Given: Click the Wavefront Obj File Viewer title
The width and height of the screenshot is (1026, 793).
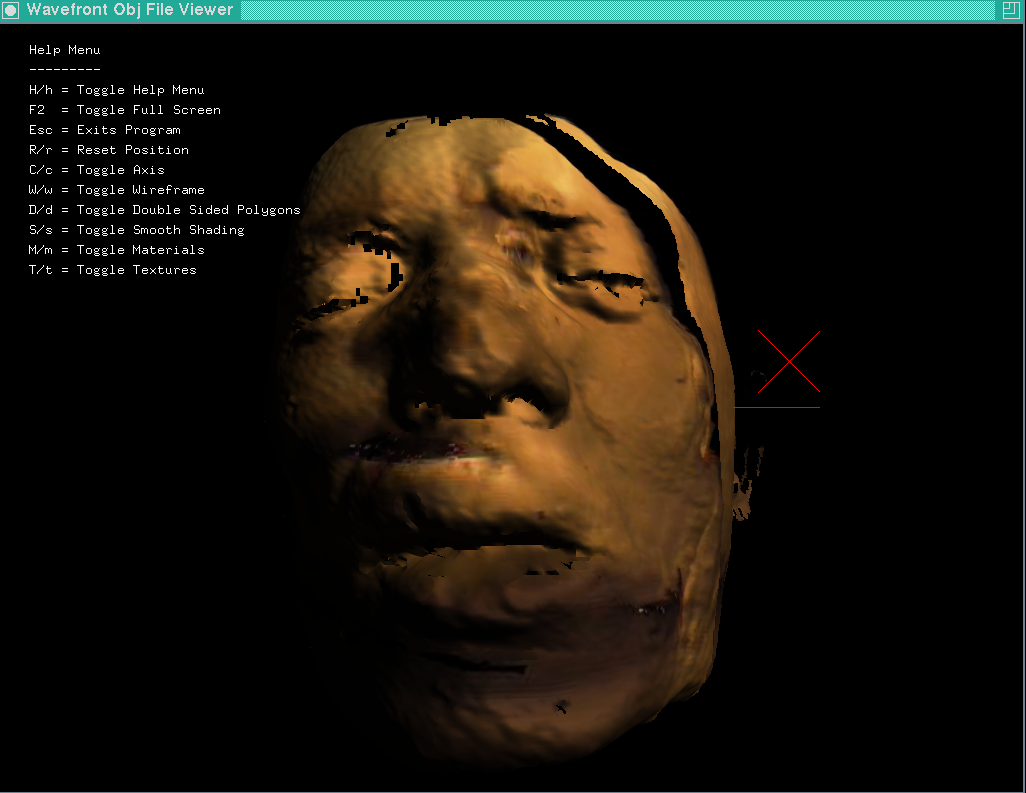Looking at the screenshot, I should point(130,10).
